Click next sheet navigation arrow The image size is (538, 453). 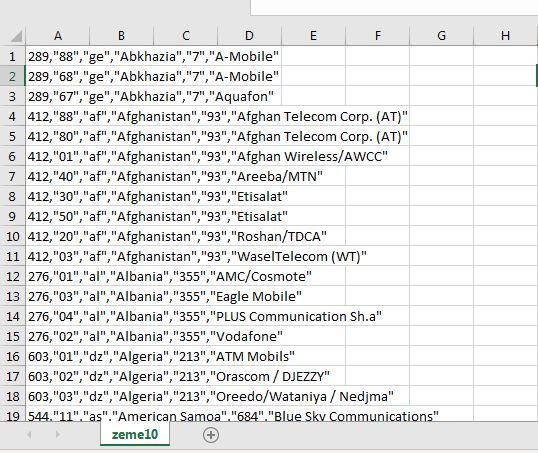pos(57,434)
